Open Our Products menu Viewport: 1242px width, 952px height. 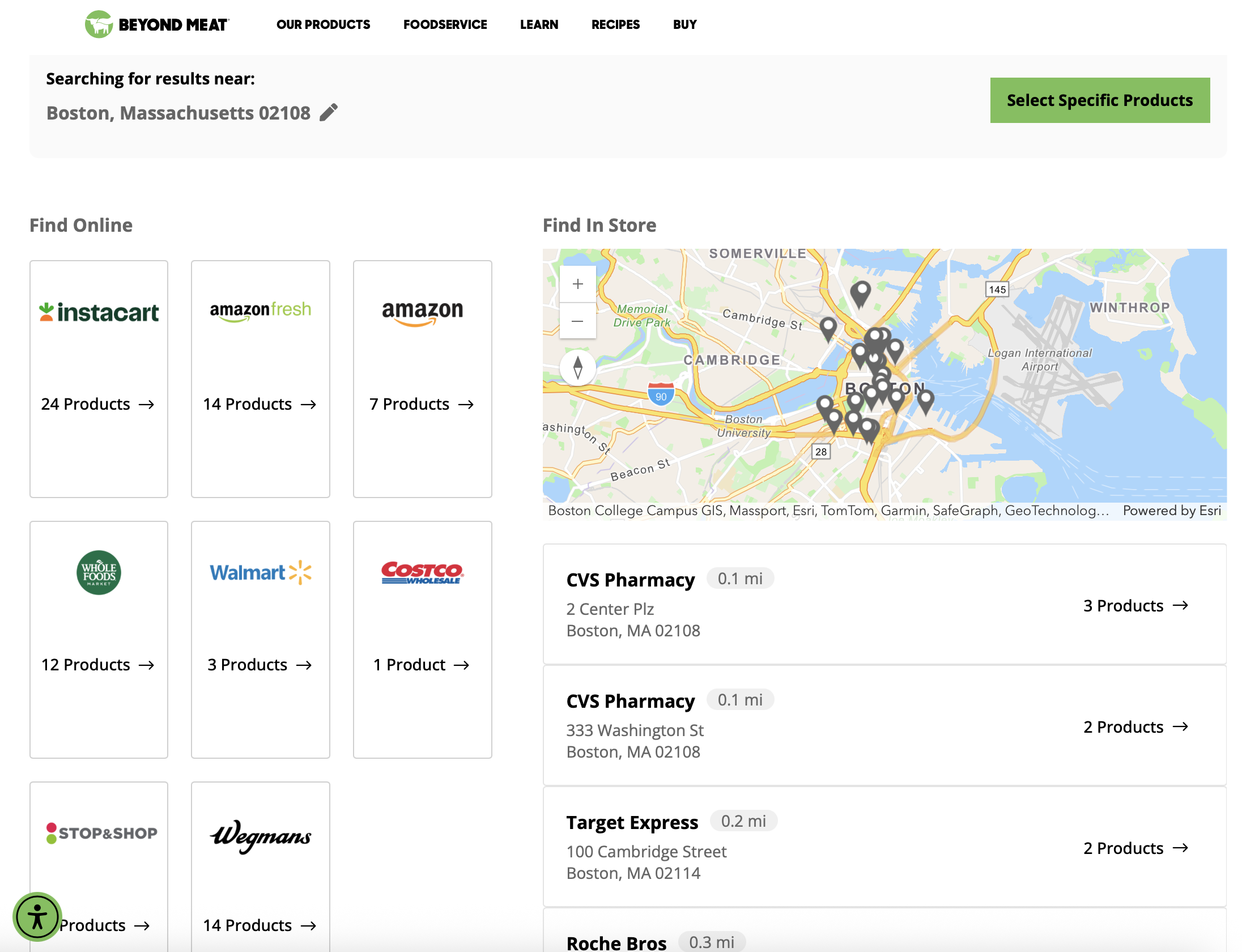323,24
